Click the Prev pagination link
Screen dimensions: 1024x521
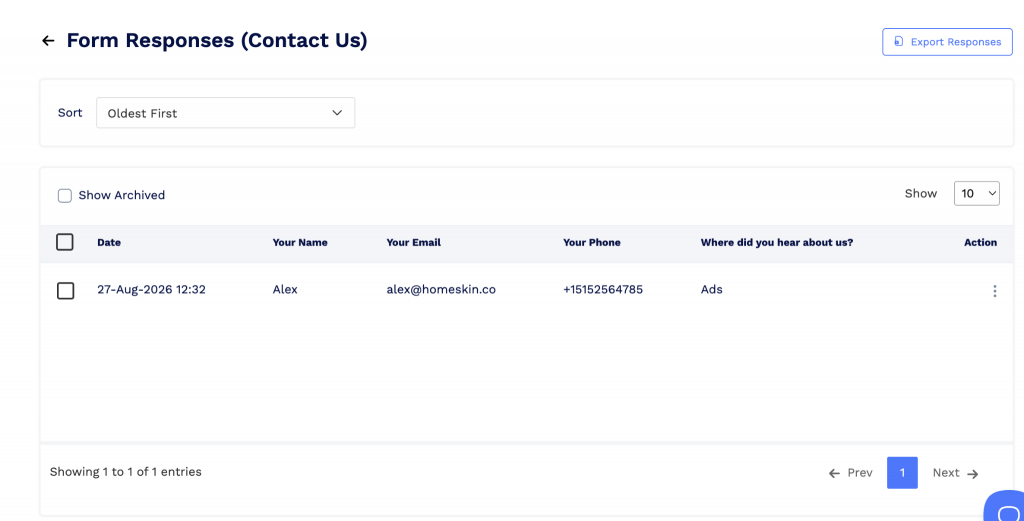coord(850,473)
